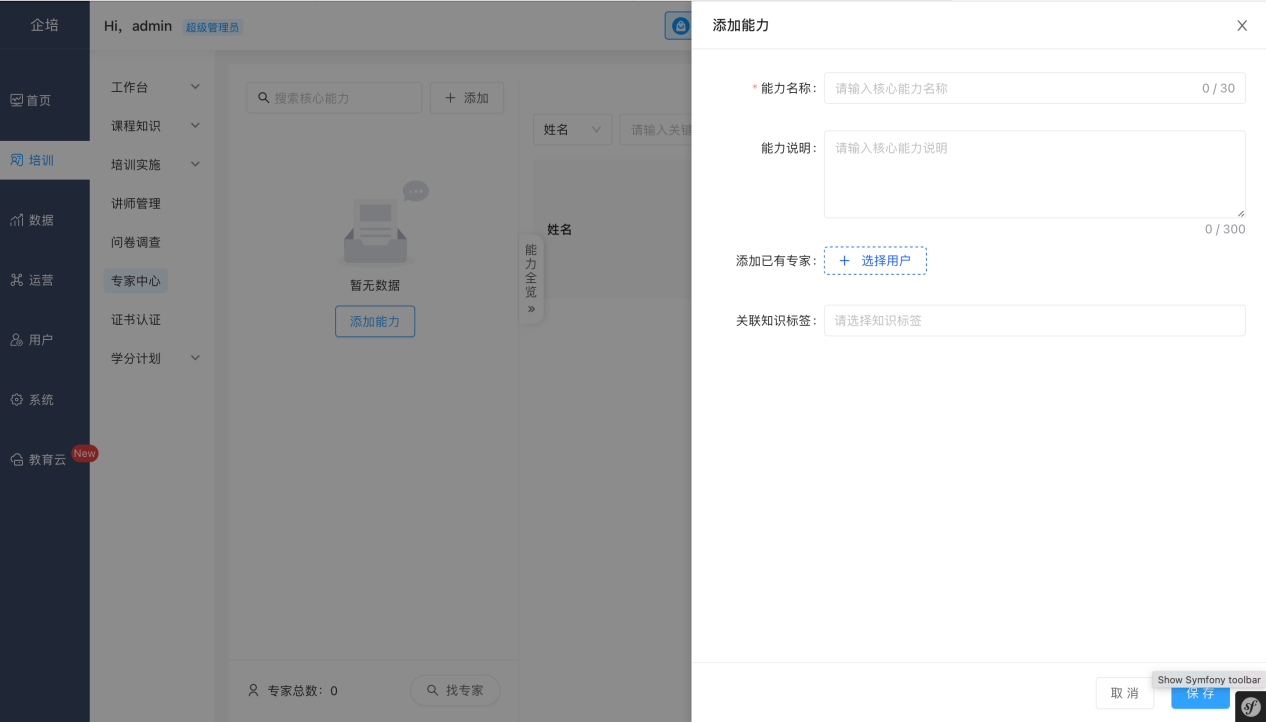Select 专家中心 menu item
Viewport: 1266px width, 722px height.
click(136, 281)
